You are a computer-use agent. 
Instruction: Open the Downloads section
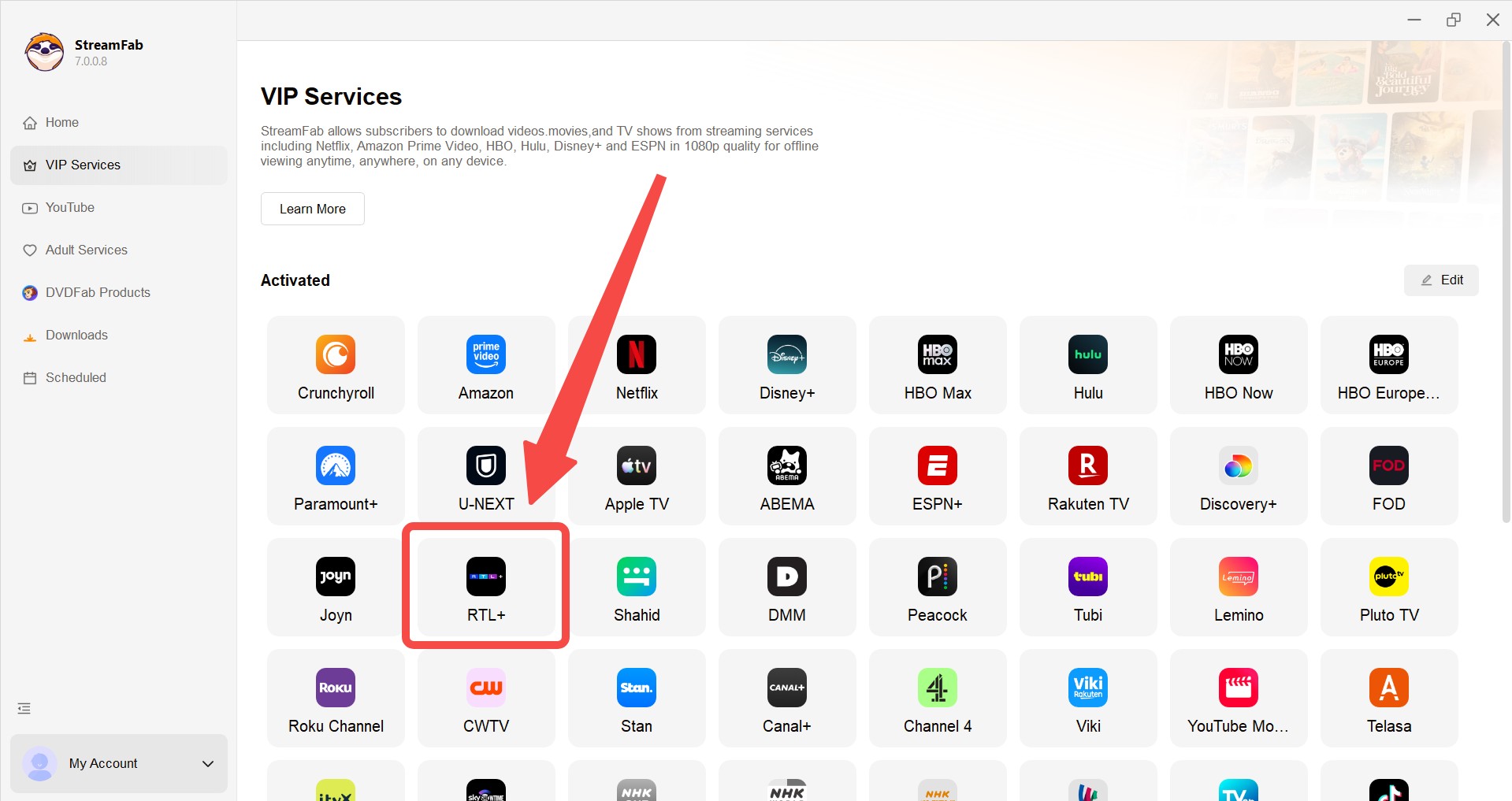pos(76,336)
